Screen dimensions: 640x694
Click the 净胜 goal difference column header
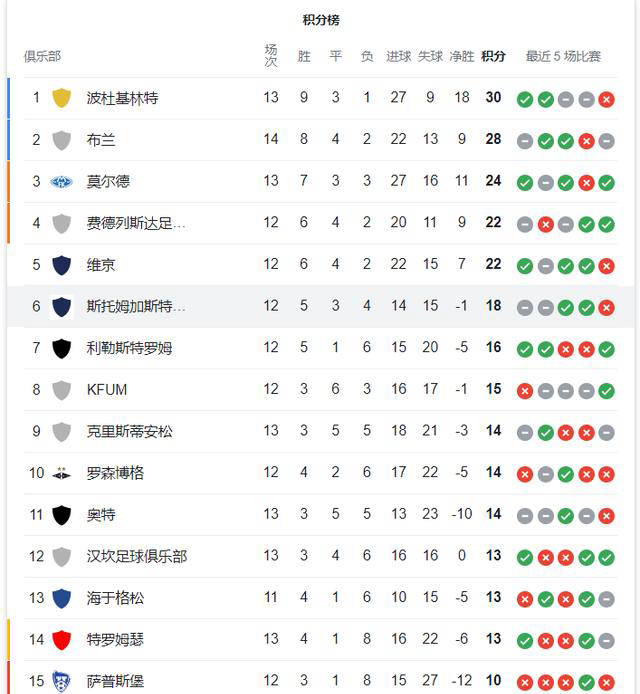pos(461,57)
